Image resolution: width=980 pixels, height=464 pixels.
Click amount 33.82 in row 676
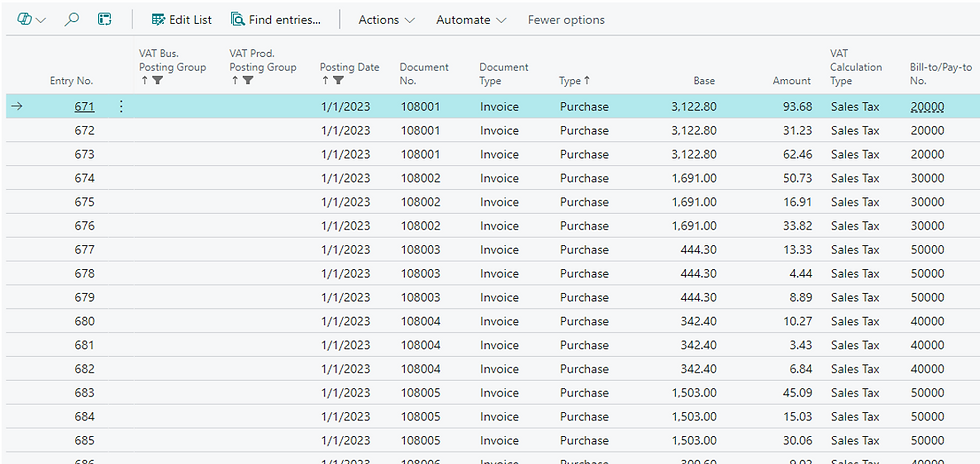pos(798,226)
